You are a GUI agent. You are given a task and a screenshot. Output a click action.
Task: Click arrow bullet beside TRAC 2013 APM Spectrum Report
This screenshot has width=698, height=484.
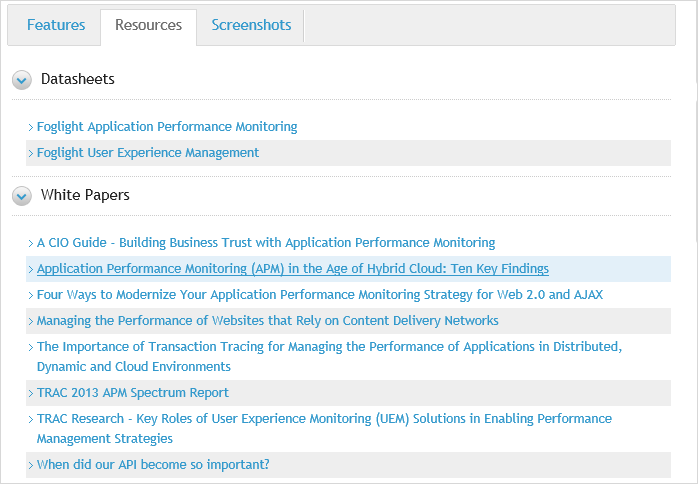coord(31,394)
